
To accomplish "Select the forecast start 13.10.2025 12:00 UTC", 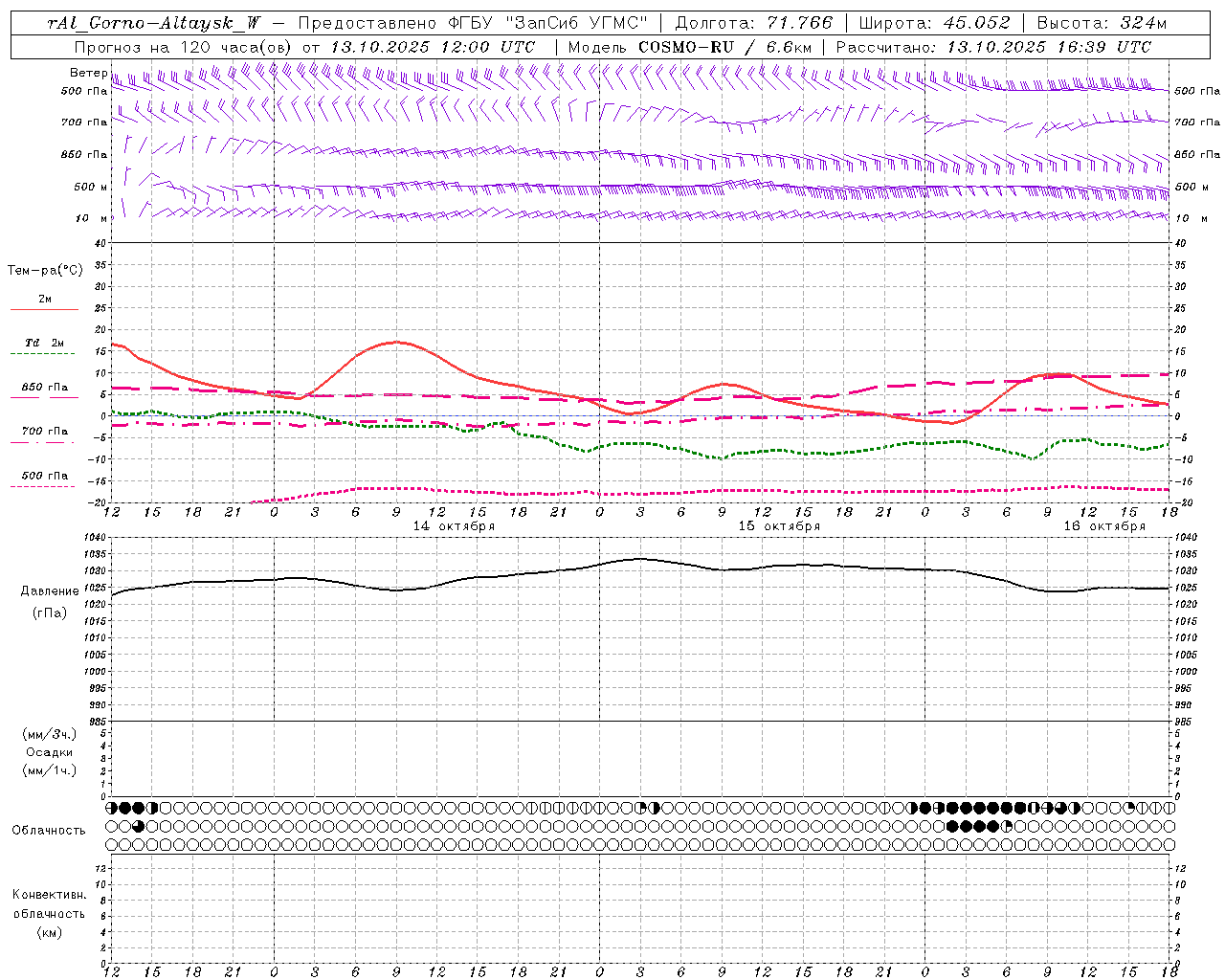I will [x=433, y=47].
